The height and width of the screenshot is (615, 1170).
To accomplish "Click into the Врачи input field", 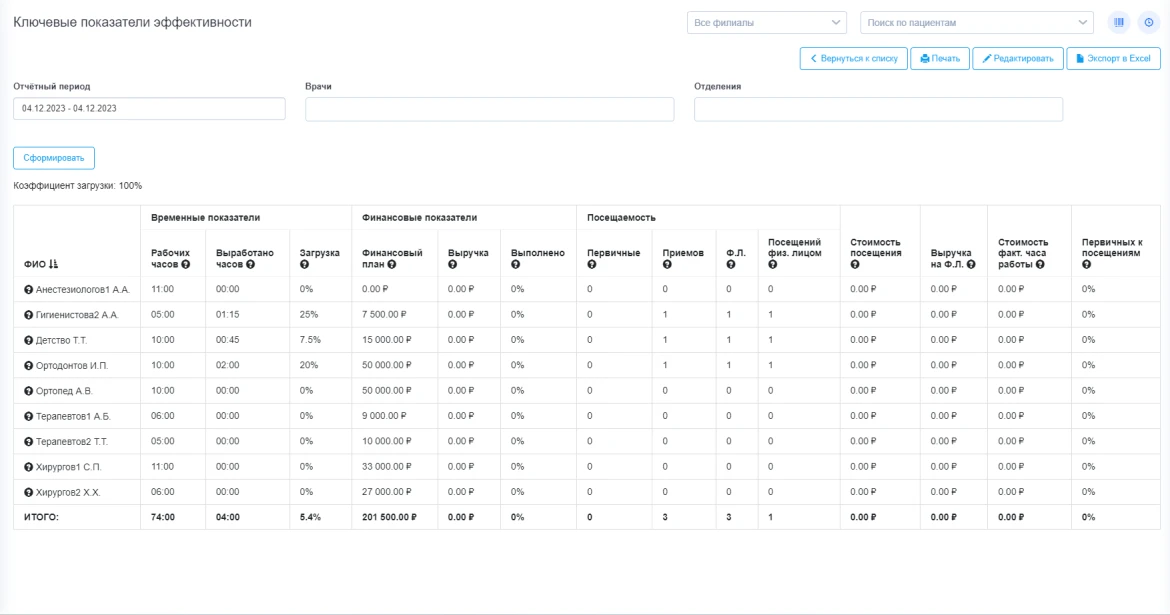I will 489,109.
